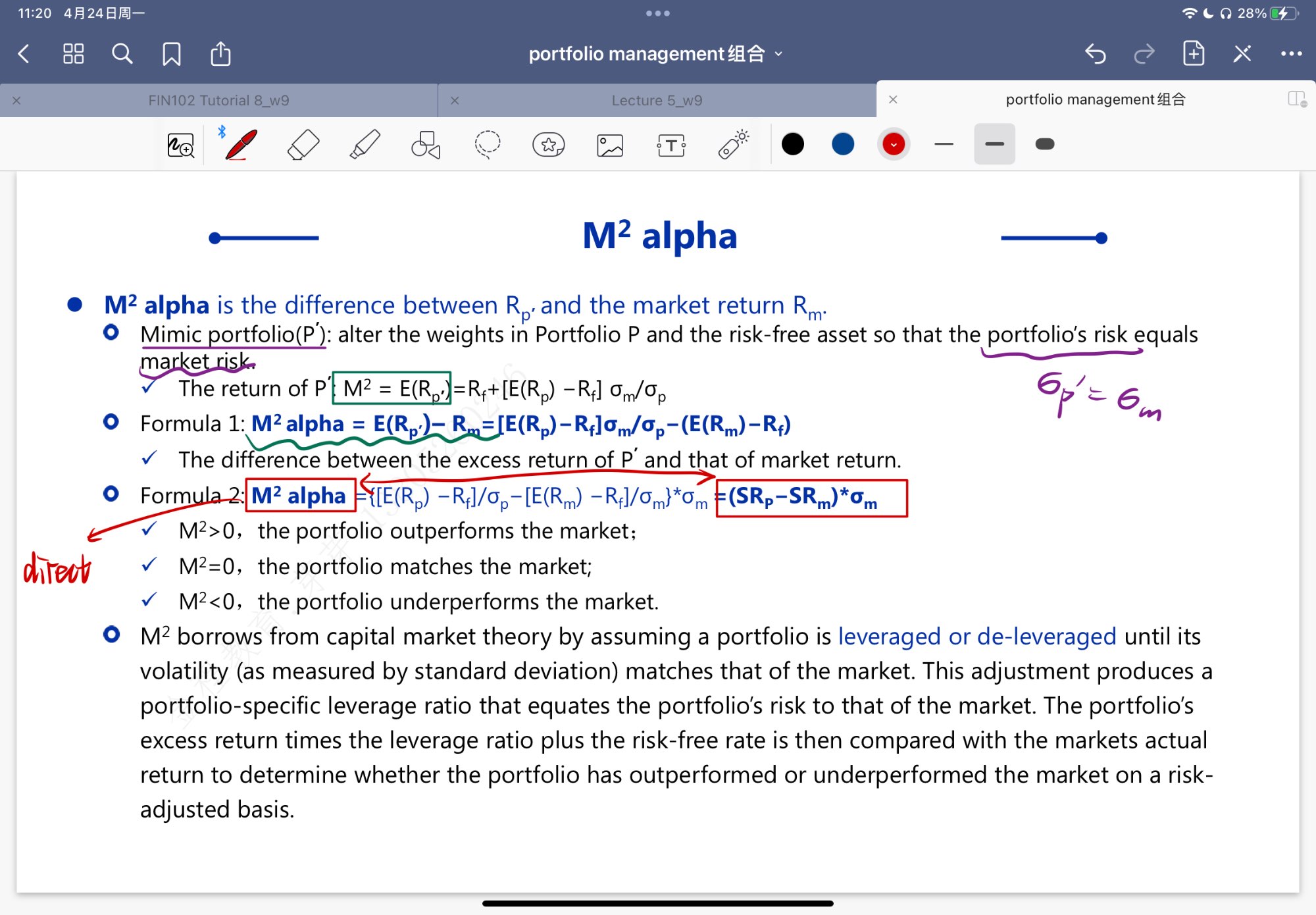Bookmark the current page
Screen dimensions: 1316x915
coord(171,53)
